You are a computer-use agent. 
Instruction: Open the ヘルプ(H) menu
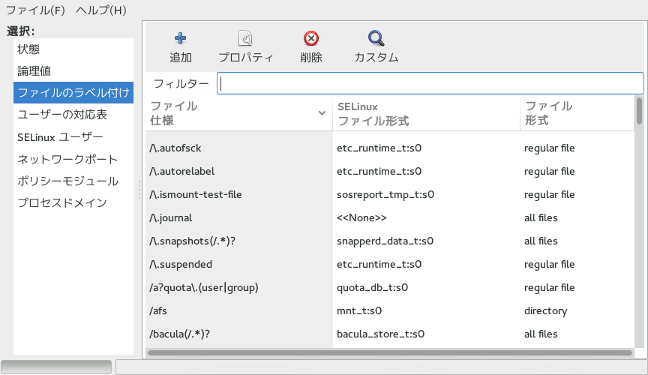(101, 10)
